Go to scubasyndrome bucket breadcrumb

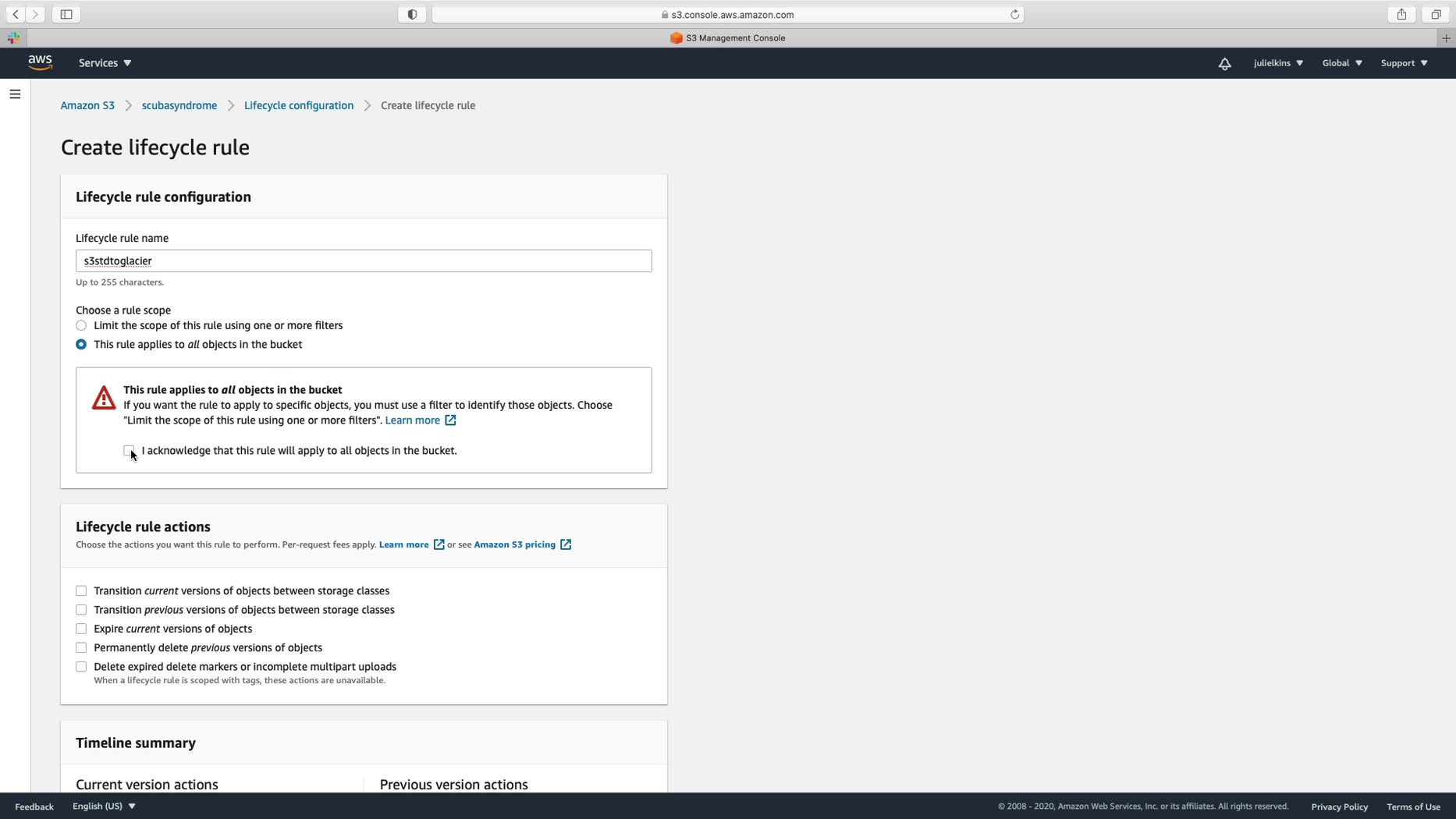(x=179, y=105)
